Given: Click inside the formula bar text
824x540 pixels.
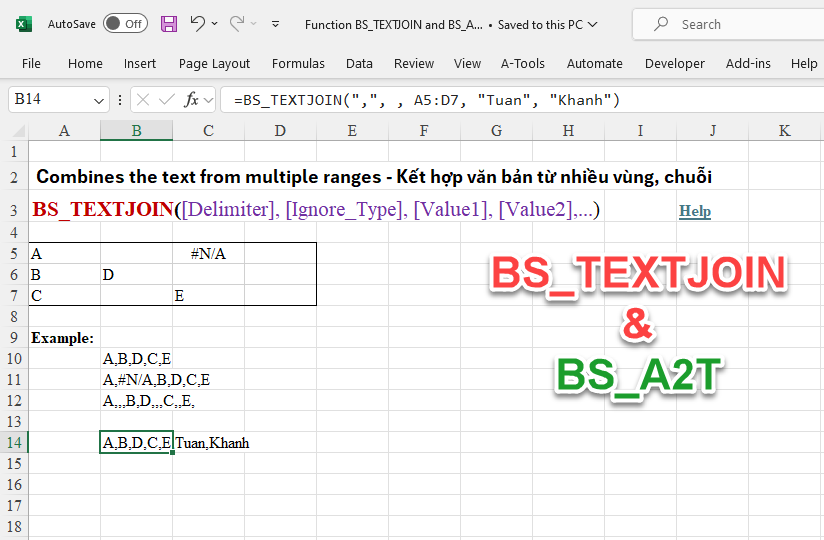Looking at the screenshot, I should (x=500, y=100).
